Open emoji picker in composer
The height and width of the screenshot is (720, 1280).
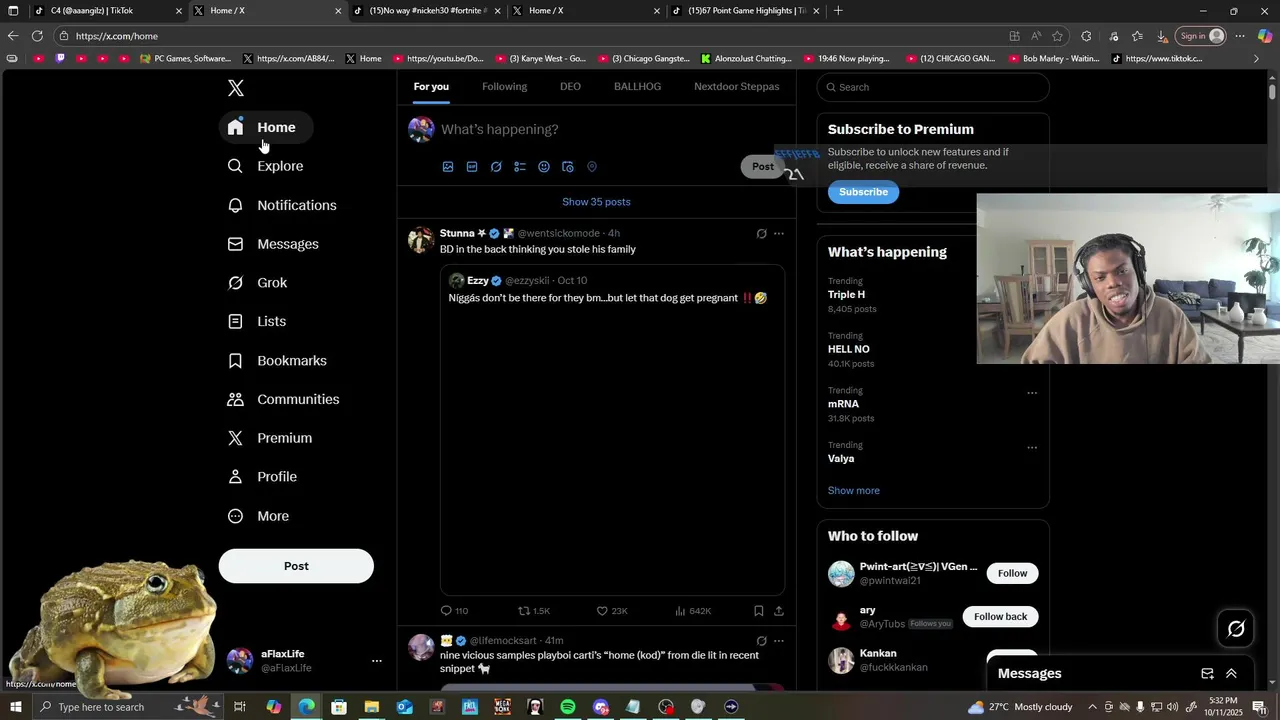(544, 167)
